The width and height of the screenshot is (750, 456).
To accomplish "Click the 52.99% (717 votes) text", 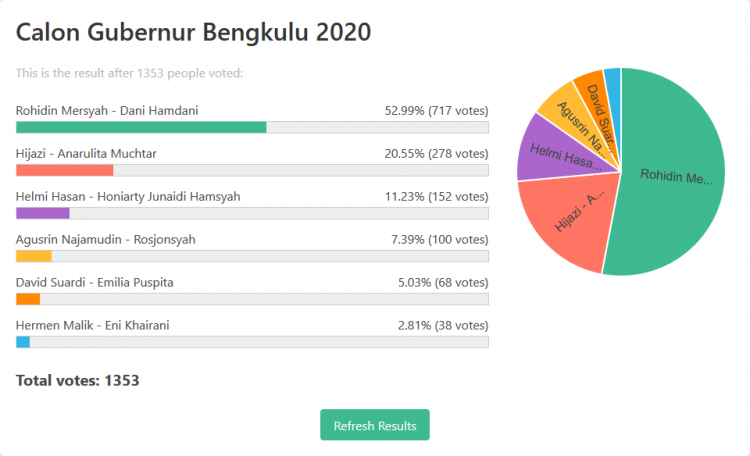I will coord(436,111).
